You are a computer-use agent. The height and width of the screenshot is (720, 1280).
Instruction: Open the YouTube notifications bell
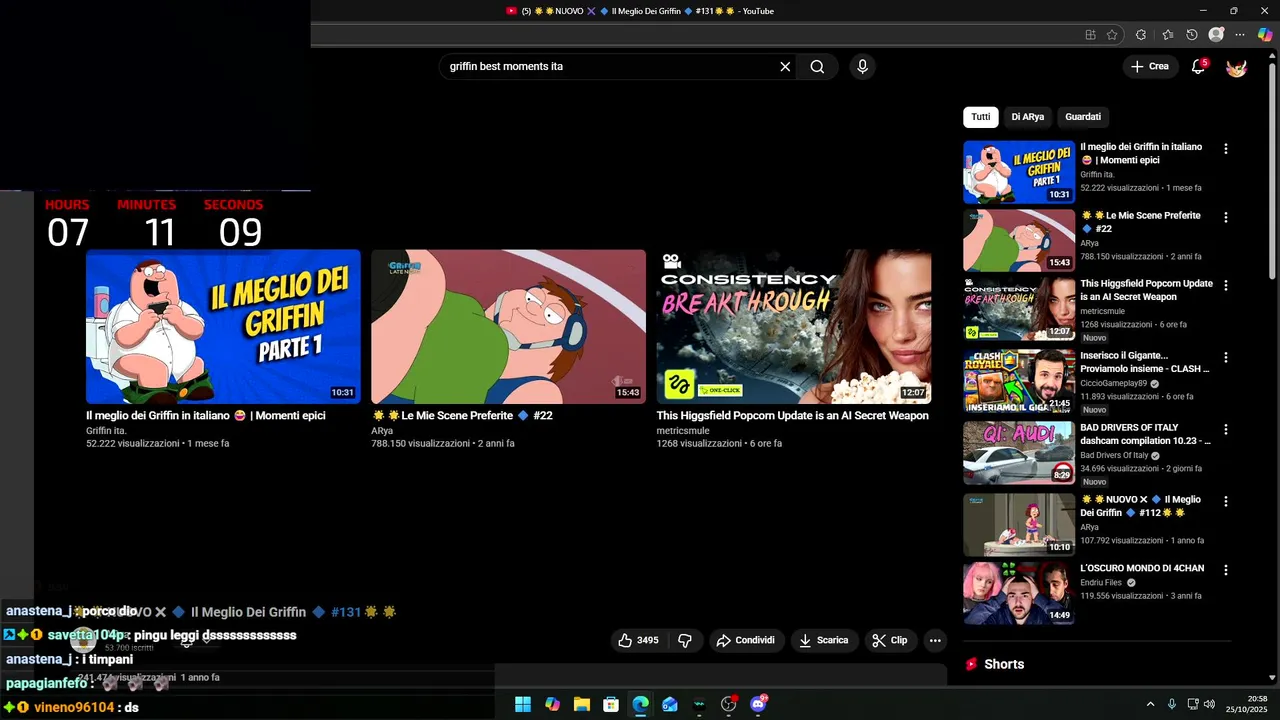pos(1198,67)
